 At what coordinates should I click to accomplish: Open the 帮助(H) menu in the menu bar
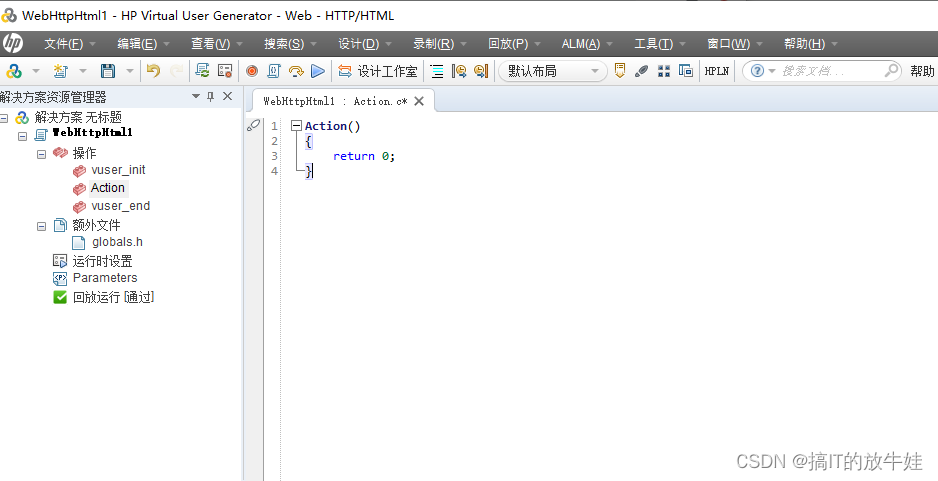[x=811, y=44]
